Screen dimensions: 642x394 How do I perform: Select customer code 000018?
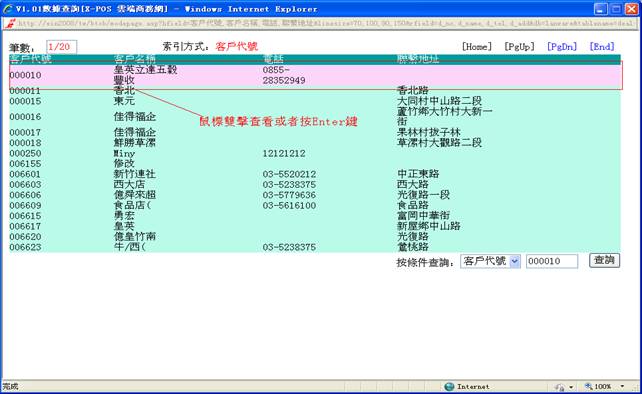click(x=25, y=143)
